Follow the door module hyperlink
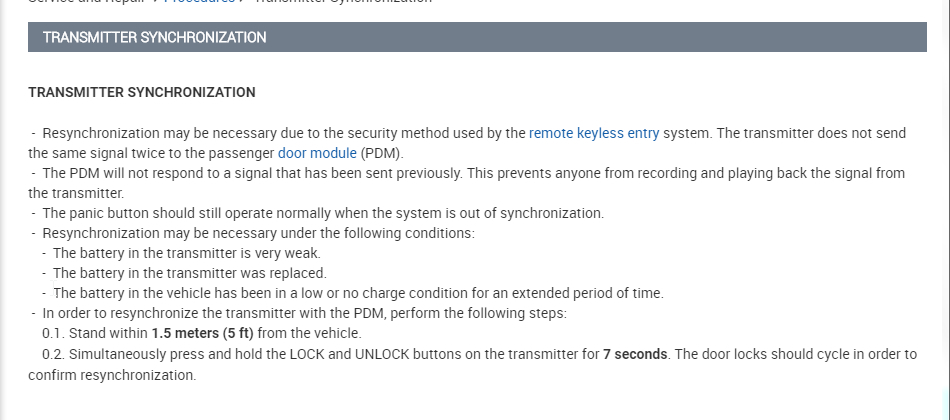 point(316,153)
